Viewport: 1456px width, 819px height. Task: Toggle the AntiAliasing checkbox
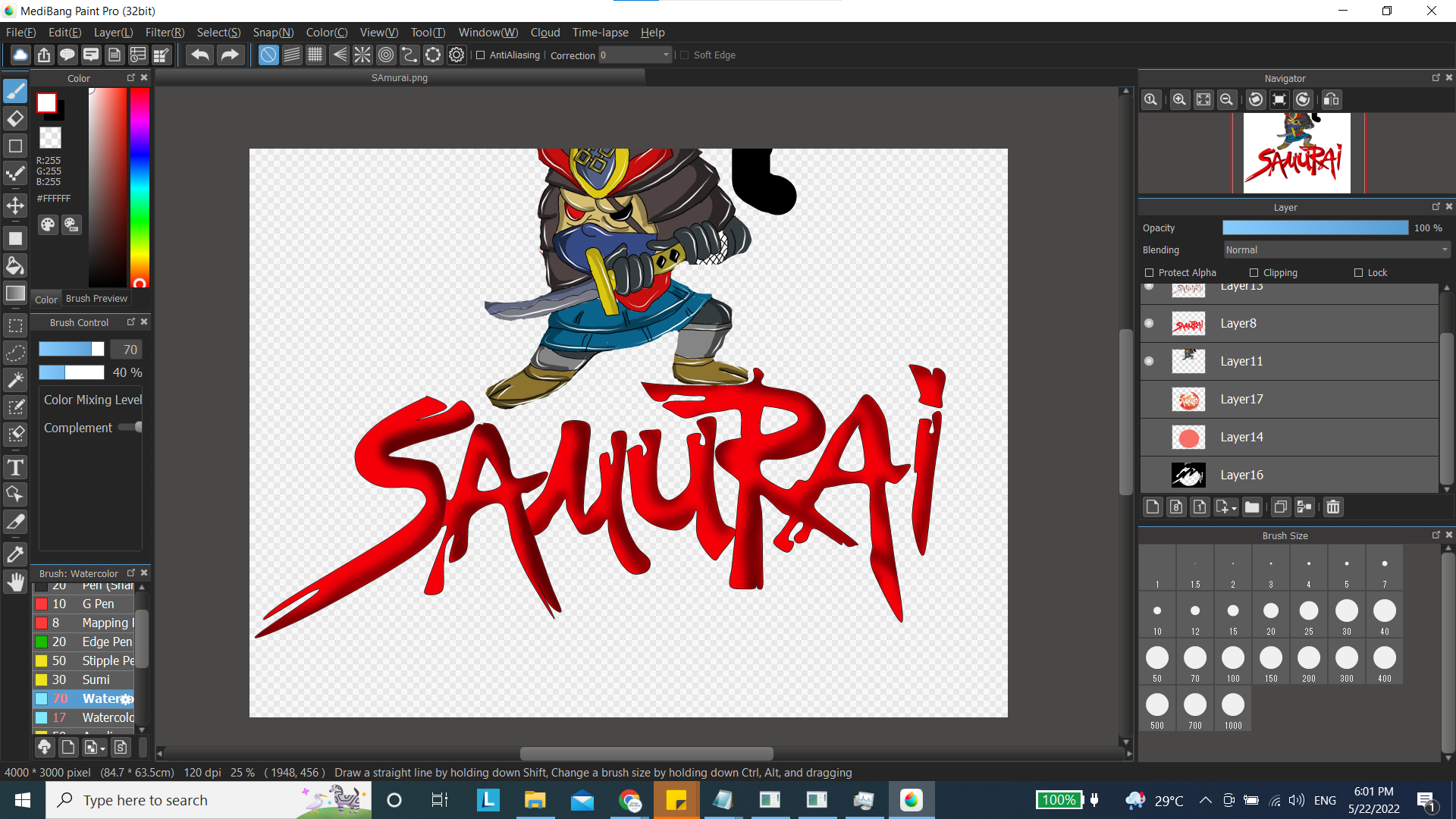pos(480,55)
